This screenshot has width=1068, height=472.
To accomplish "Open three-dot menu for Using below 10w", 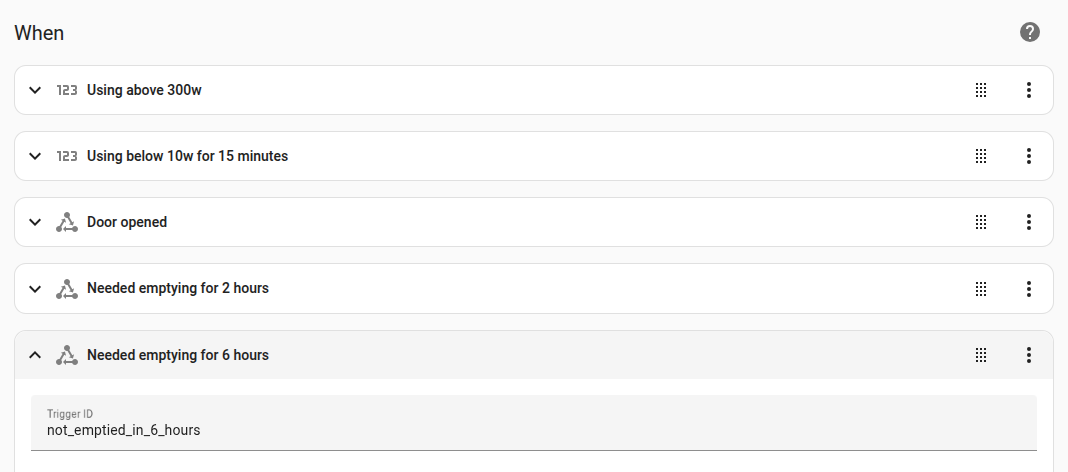I will (x=1028, y=156).
